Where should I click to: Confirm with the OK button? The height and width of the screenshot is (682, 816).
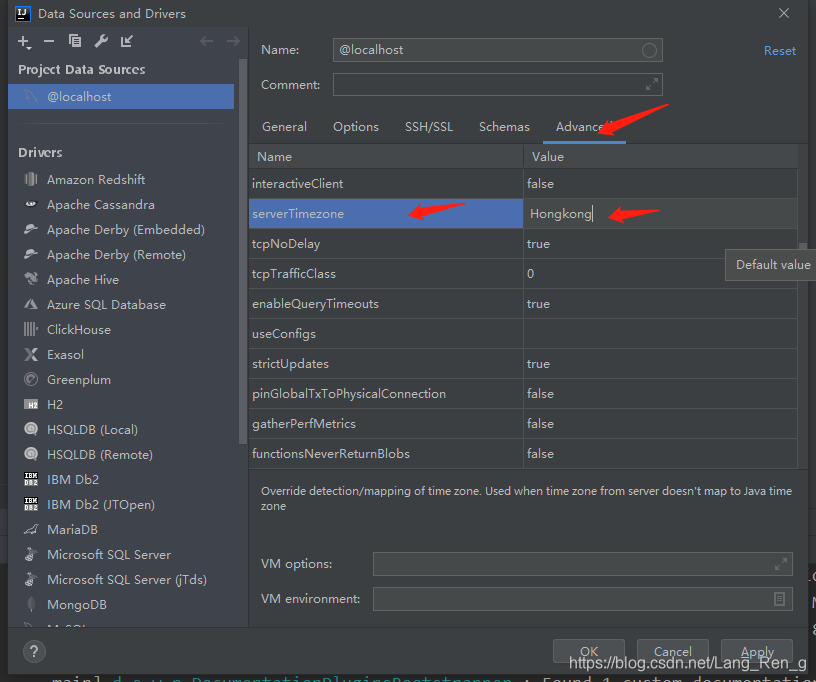click(589, 651)
